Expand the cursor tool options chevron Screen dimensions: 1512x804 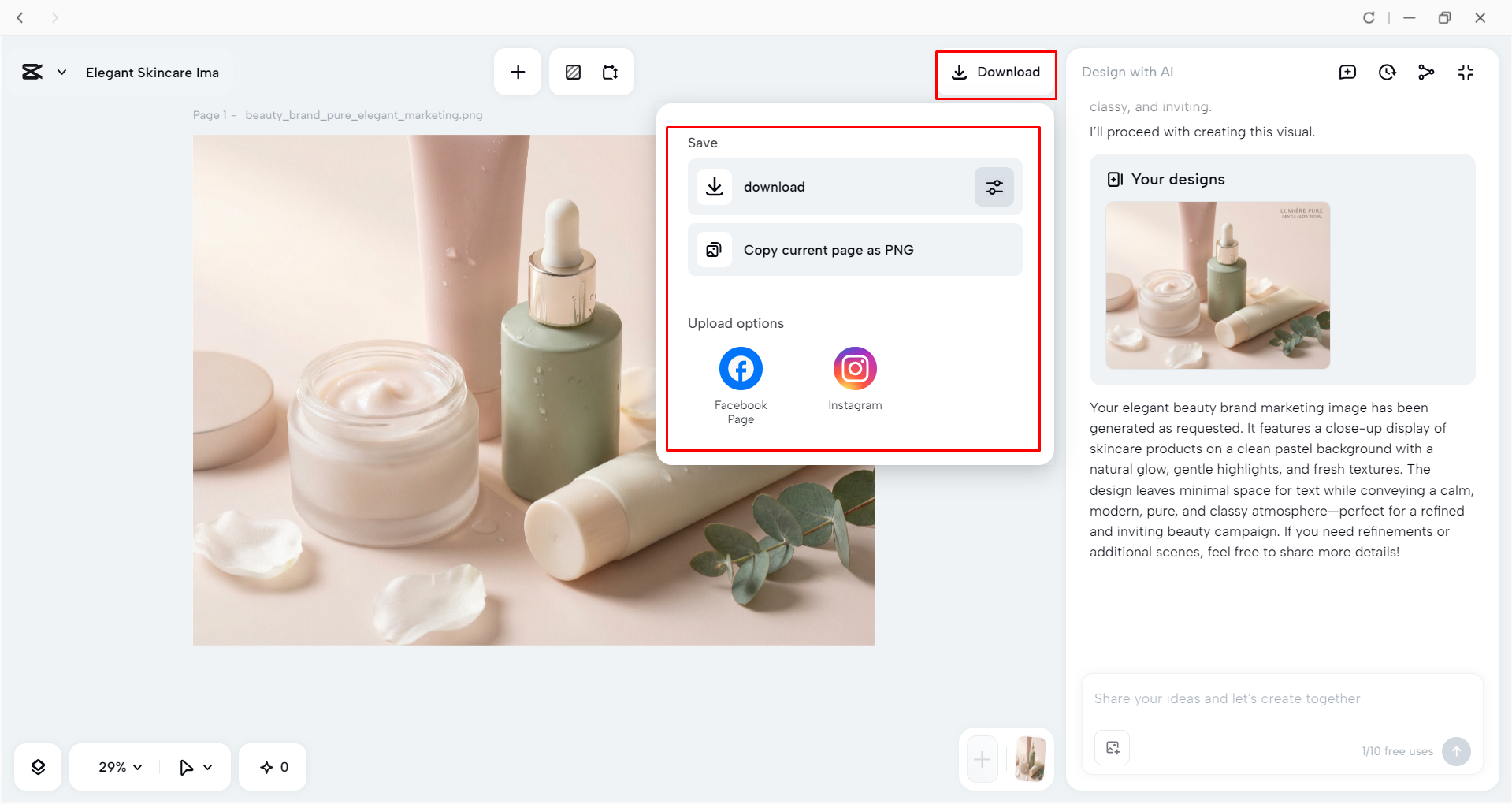(208, 767)
